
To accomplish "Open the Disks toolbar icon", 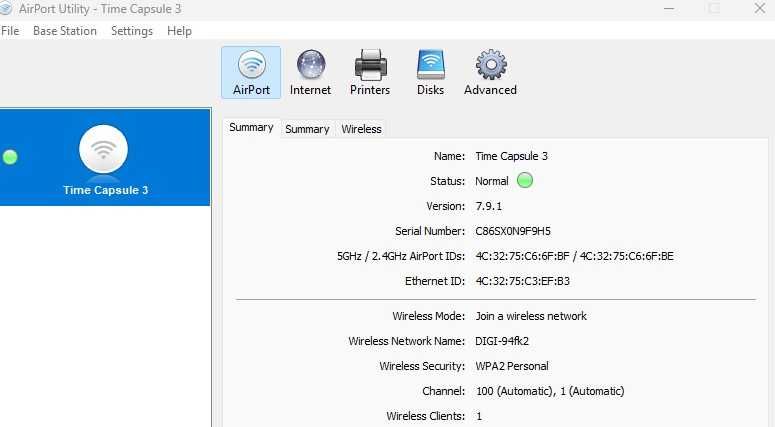I will pyautogui.click(x=431, y=73).
